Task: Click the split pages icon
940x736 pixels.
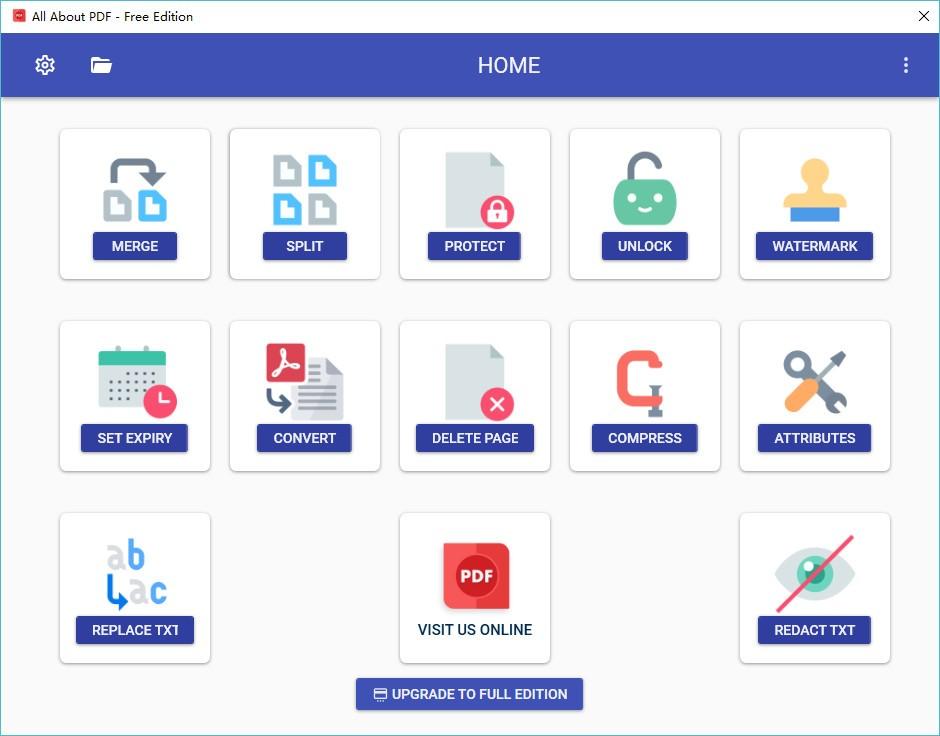Action: pos(305,190)
